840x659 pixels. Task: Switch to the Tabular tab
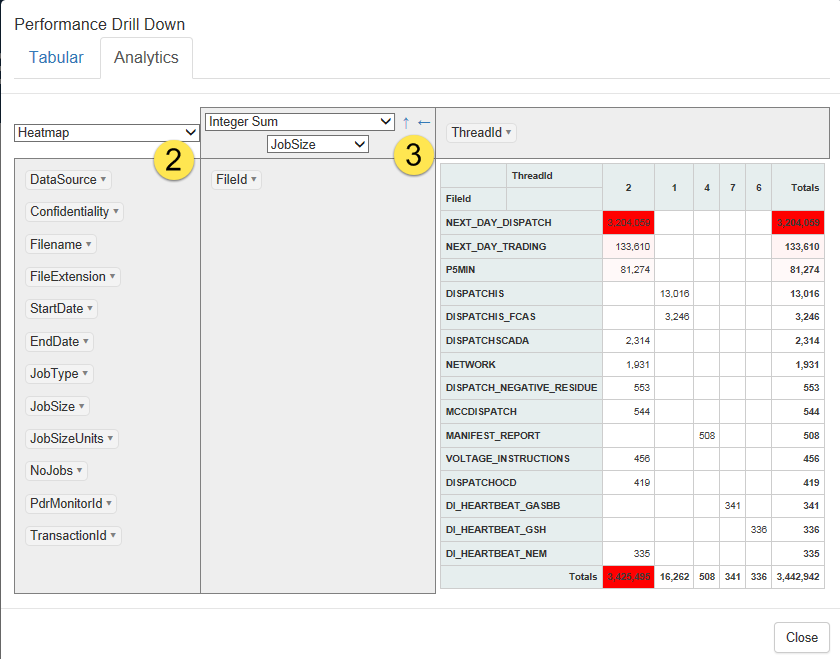click(56, 57)
